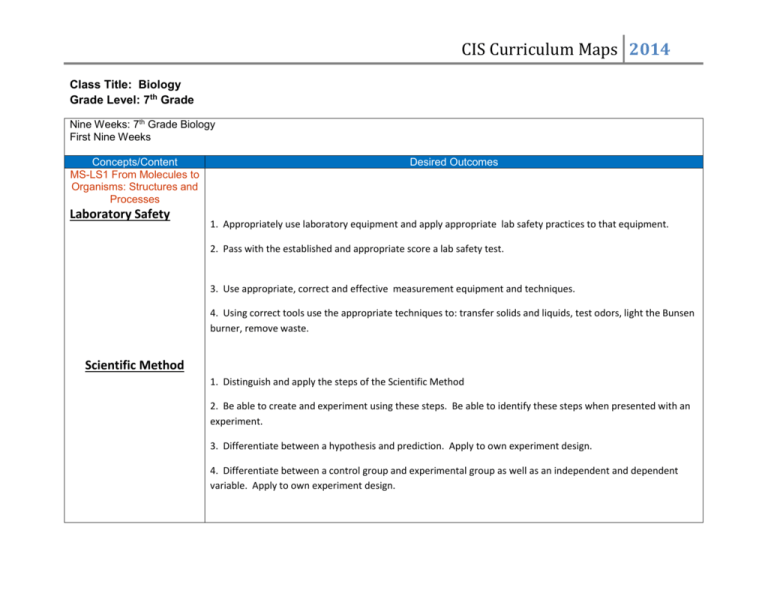Image resolution: width=768 pixels, height=593 pixels.
Task: Click 'Nine Weeks: 7th Grade Biology' text
Action: pos(142,124)
